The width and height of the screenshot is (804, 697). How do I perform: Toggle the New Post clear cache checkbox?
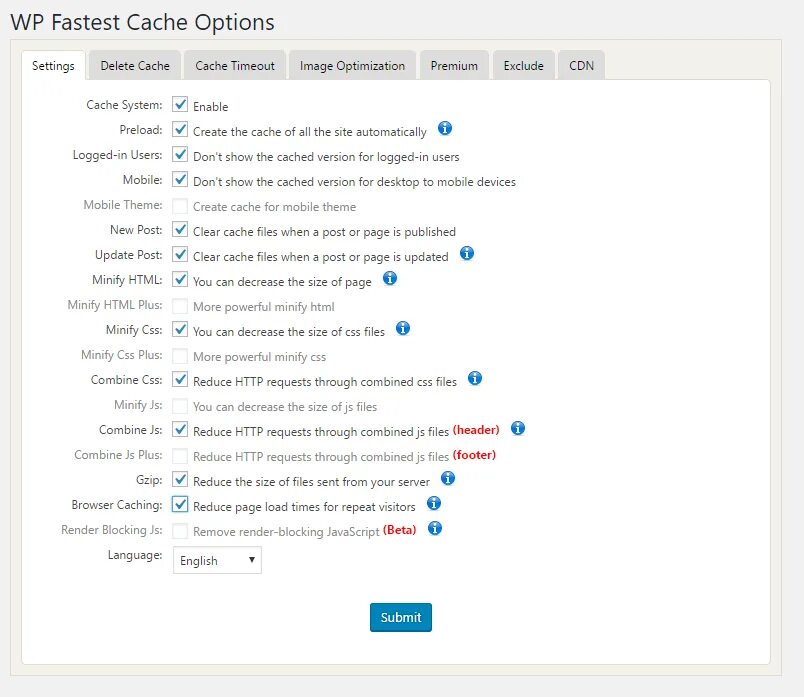[x=180, y=230]
